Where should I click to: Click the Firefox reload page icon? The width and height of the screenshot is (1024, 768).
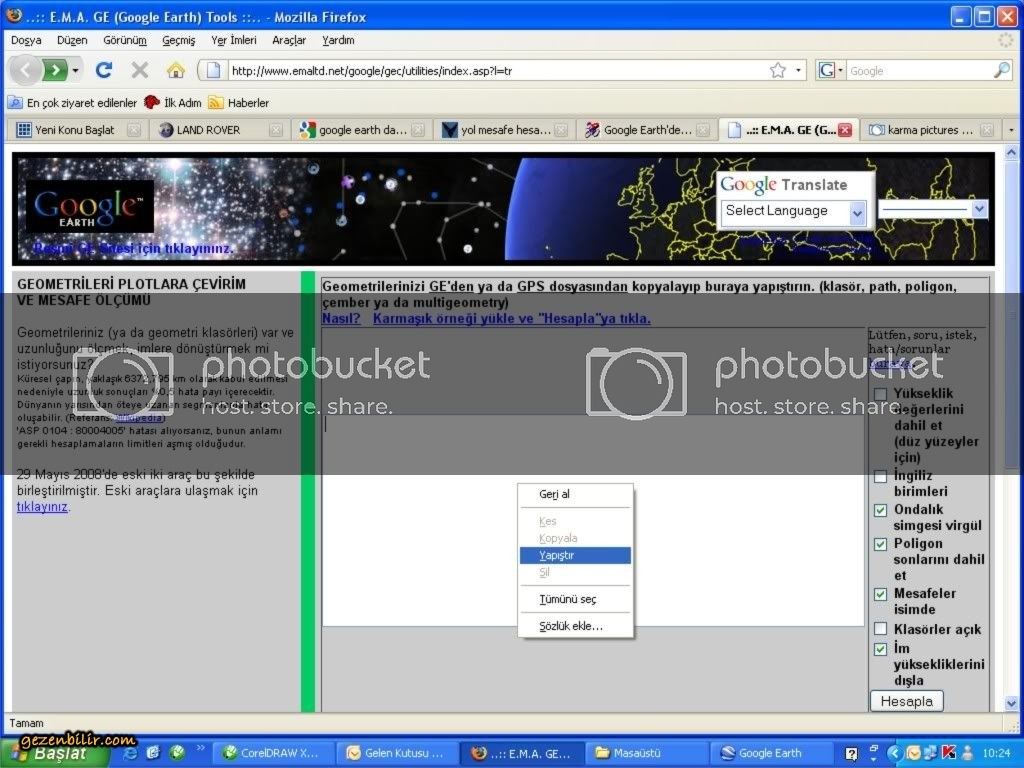click(x=103, y=70)
